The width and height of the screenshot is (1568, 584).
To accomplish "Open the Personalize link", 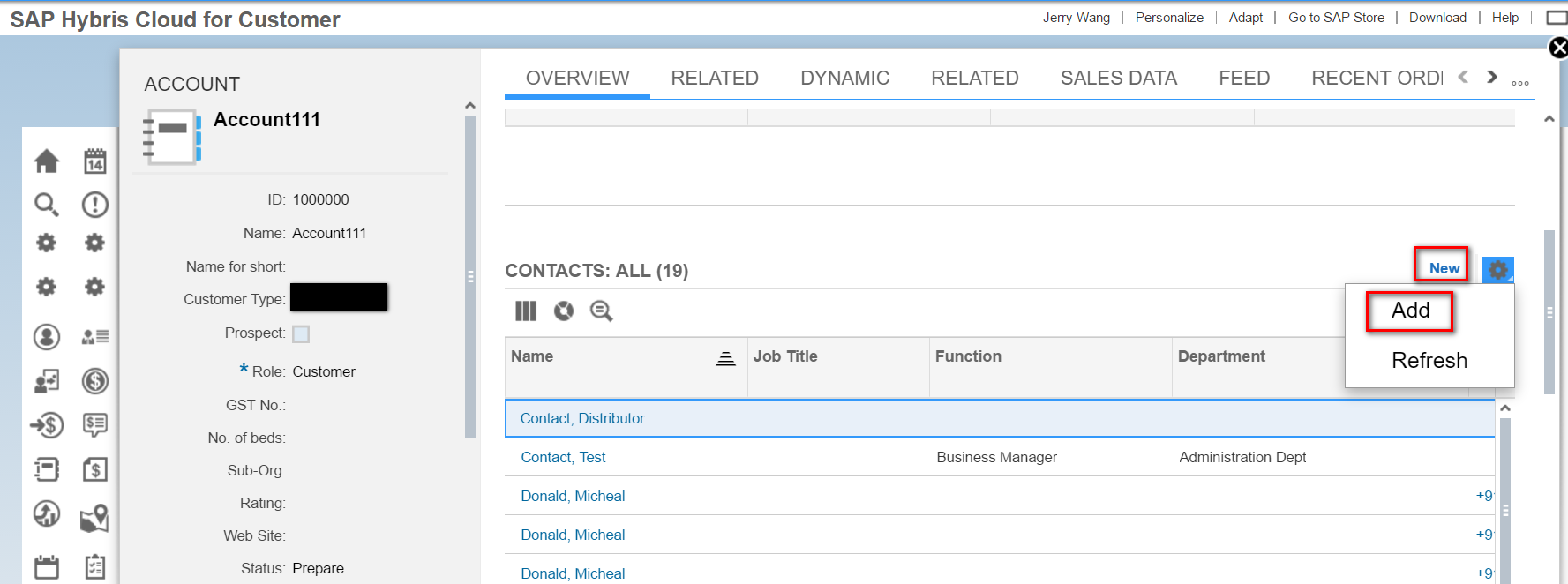I will (x=1169, y=18).
